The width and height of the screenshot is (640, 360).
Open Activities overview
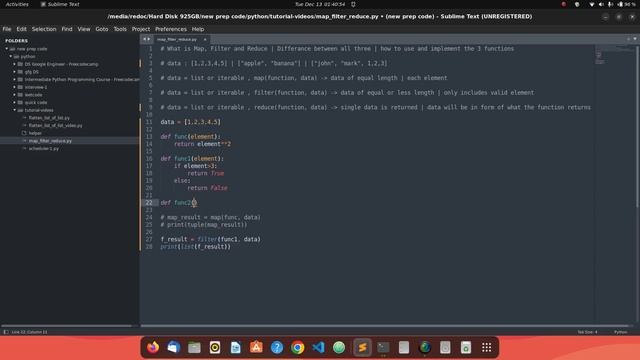[17, 4]
